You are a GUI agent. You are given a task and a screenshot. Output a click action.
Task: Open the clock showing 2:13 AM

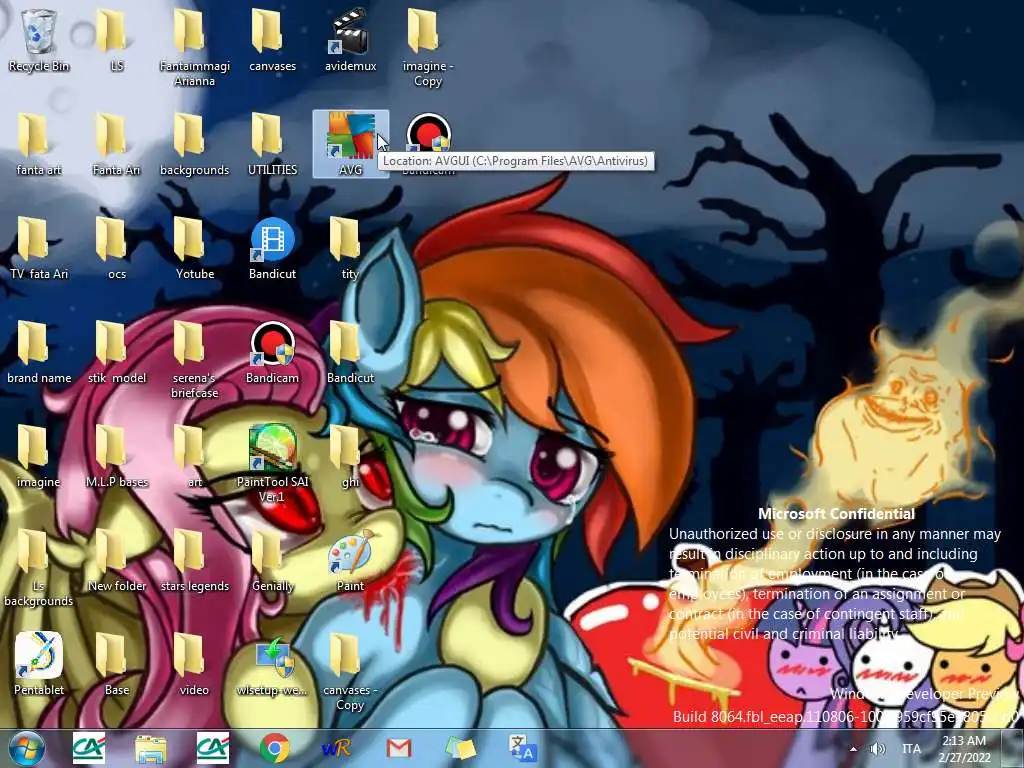point(964,749)
